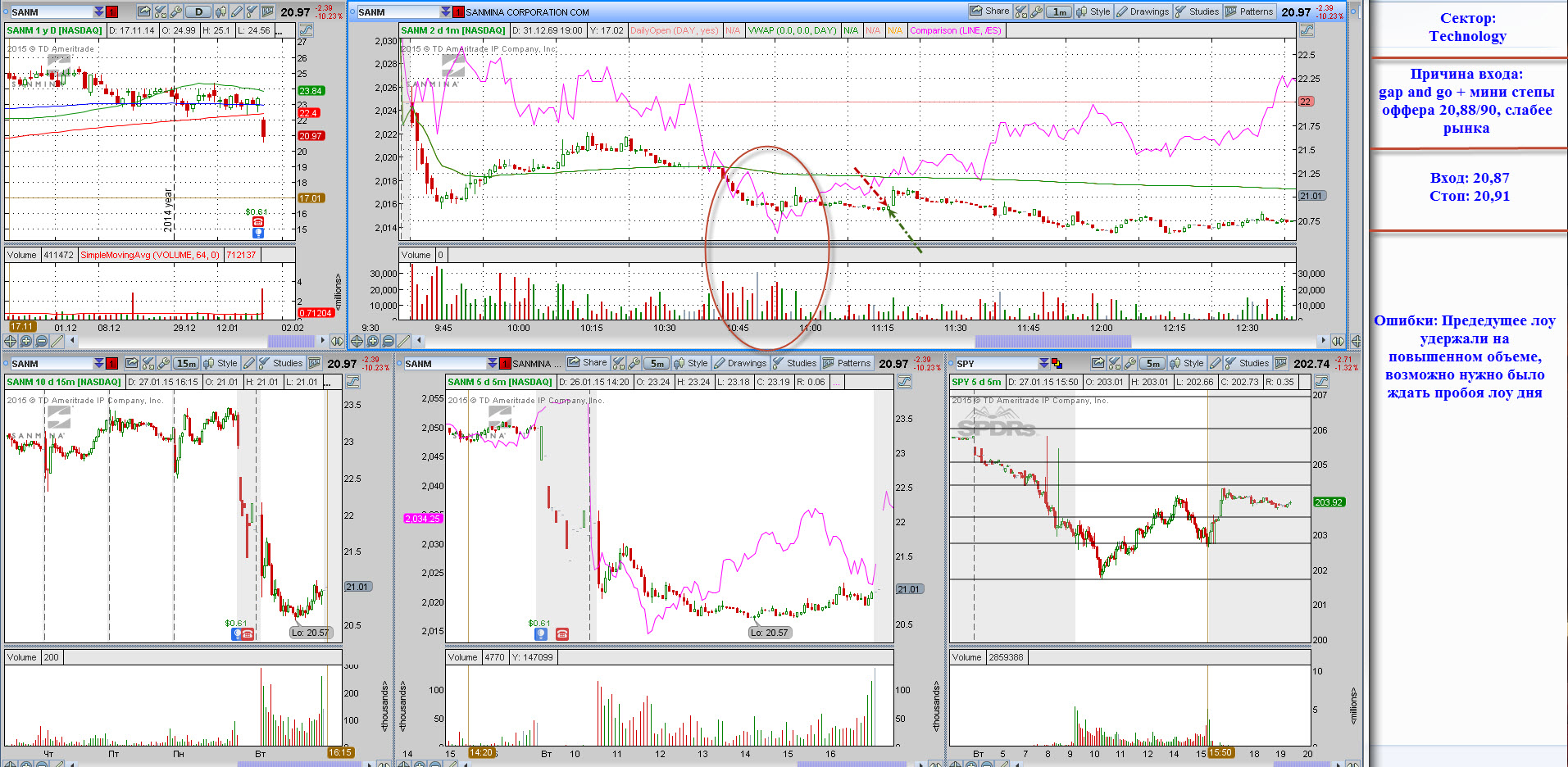Open Patterns icon on SANM daily chart
This screenshot has width=1568, height=767.
[x=267, y=11]
